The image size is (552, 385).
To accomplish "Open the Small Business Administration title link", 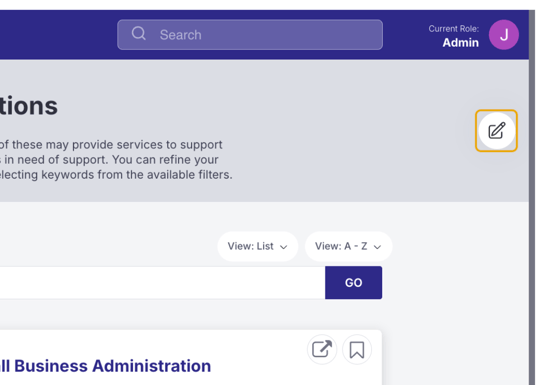I will click(106, 366).
